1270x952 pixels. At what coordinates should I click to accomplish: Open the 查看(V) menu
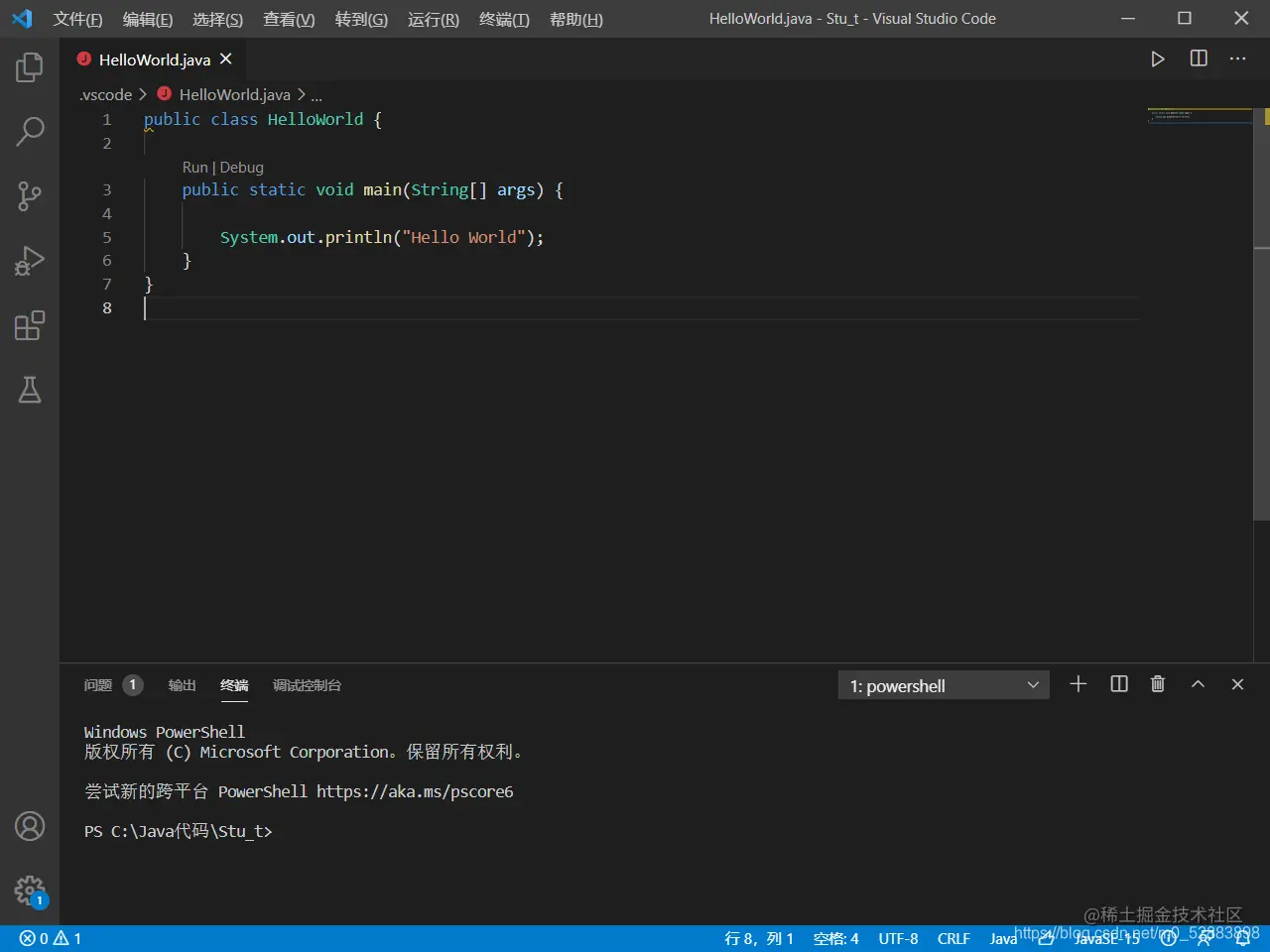(x=289, y=19)
